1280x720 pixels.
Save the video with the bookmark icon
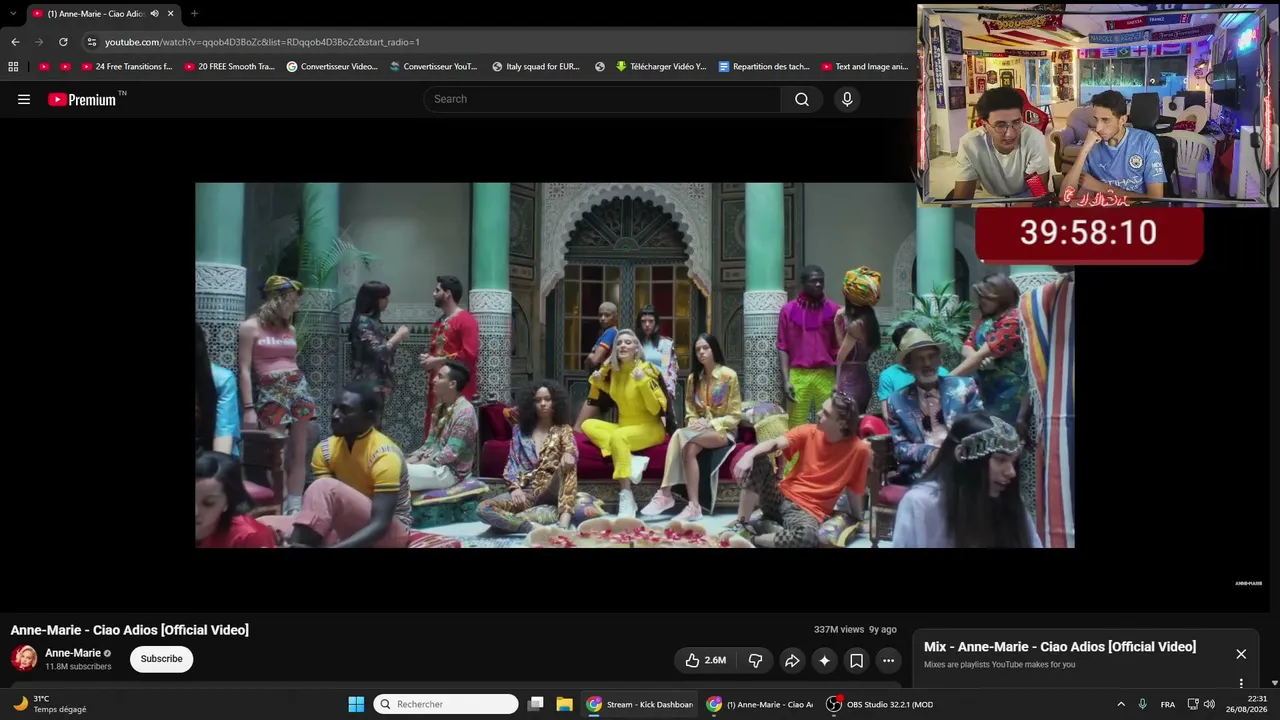[x=857, y=660]
